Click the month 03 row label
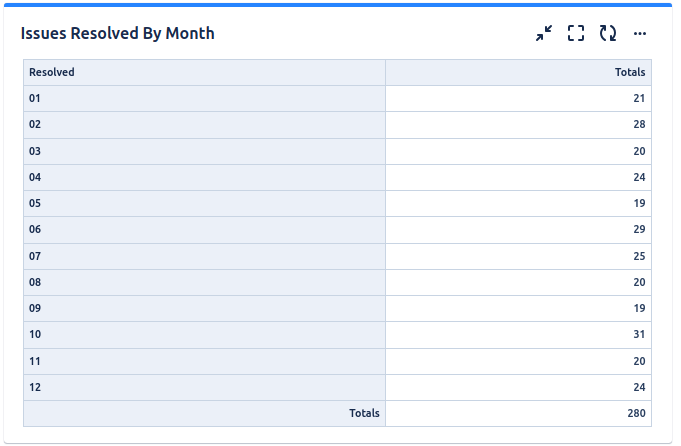 [35, 151]
